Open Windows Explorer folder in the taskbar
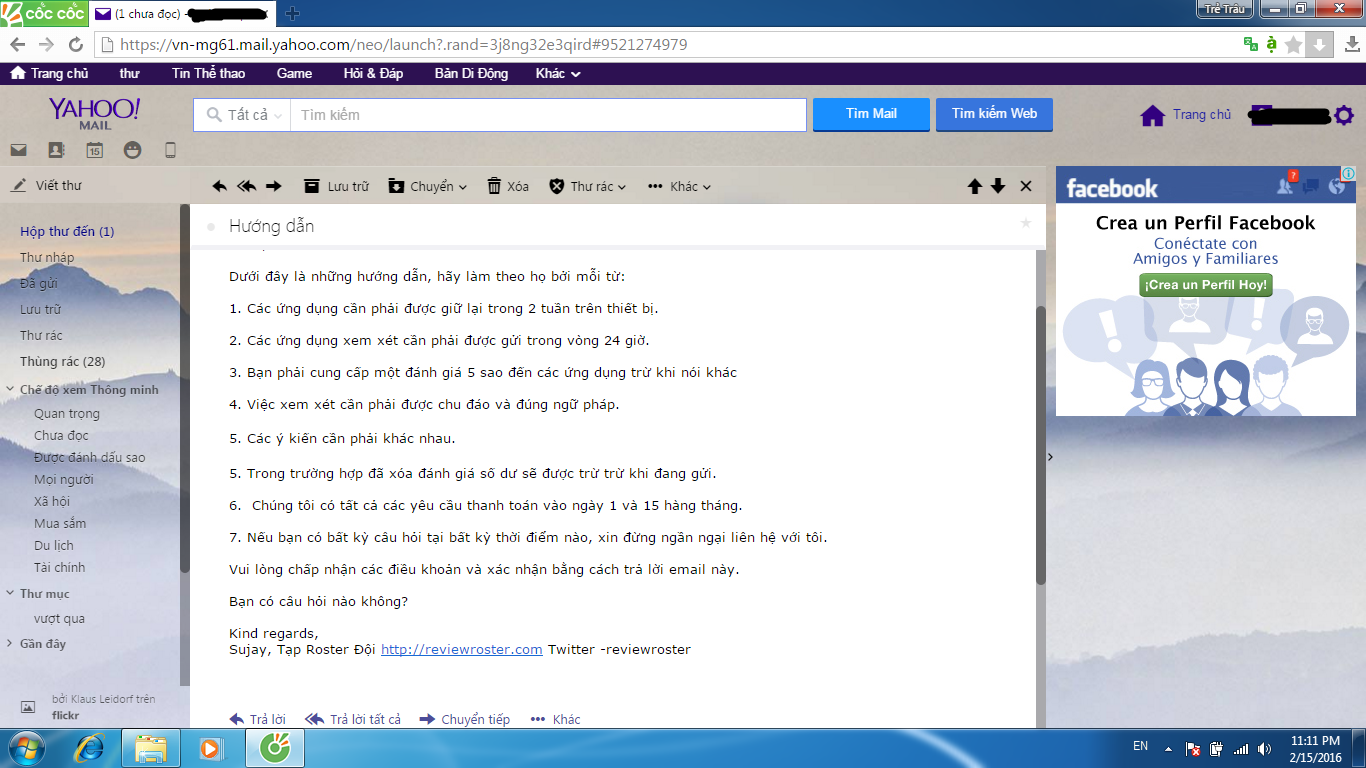The image size is (1366, 768). (151, 747)
